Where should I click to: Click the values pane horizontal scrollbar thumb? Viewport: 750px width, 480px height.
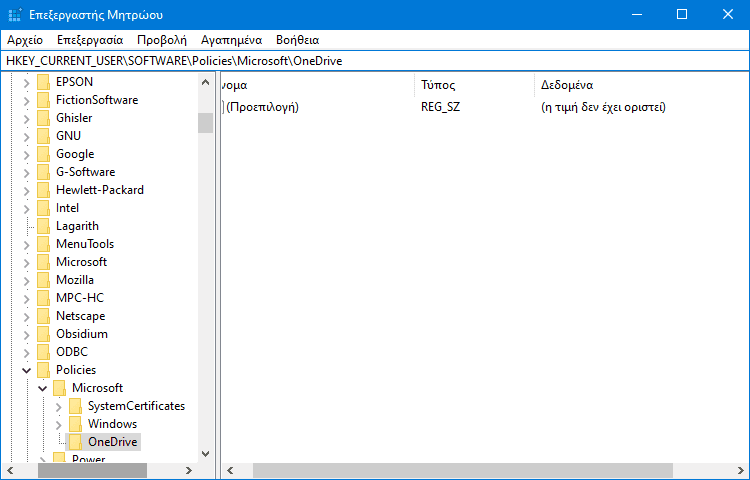pyautogui.click(x=463, y=471)
